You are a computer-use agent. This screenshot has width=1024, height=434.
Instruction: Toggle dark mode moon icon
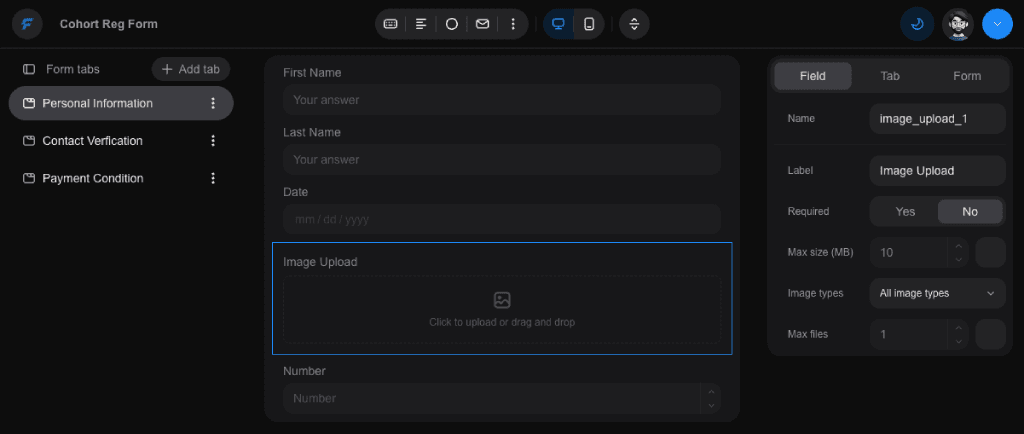pyautogui.click(x=917, y=24)
